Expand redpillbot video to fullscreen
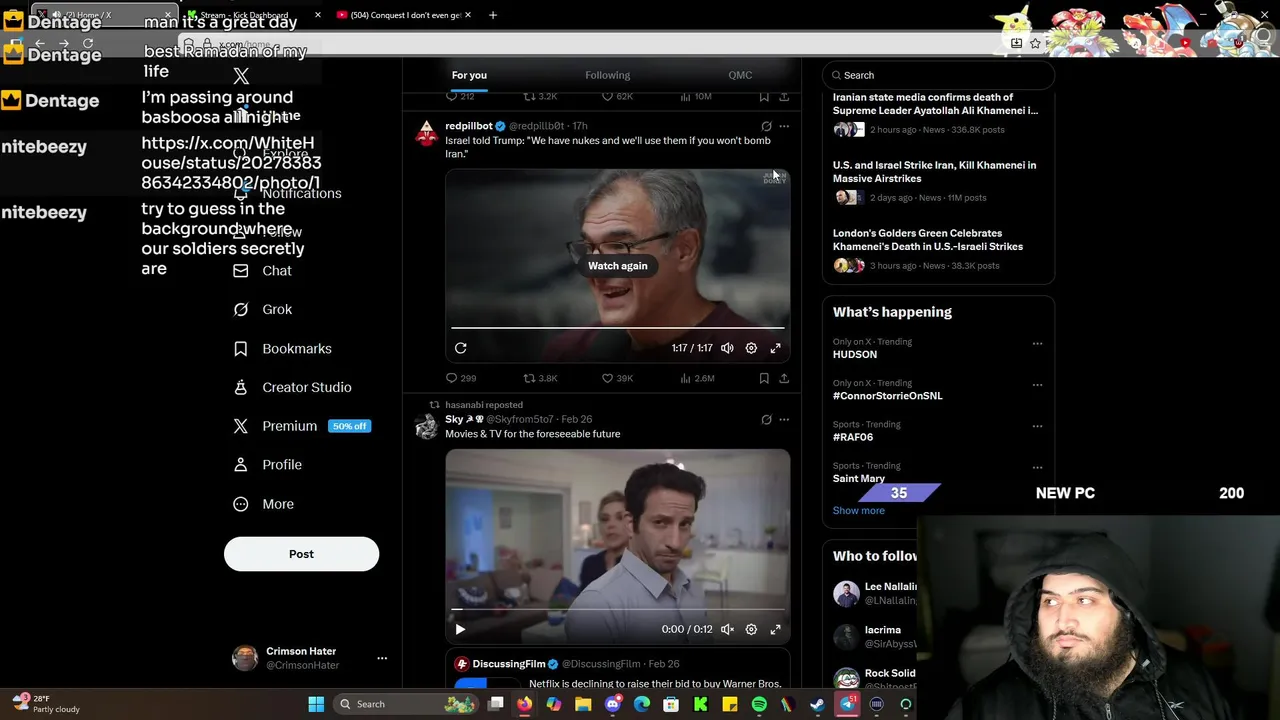The width and height of the screenshot is (1280, 720). pyautogui.click(x=775, y=348)
